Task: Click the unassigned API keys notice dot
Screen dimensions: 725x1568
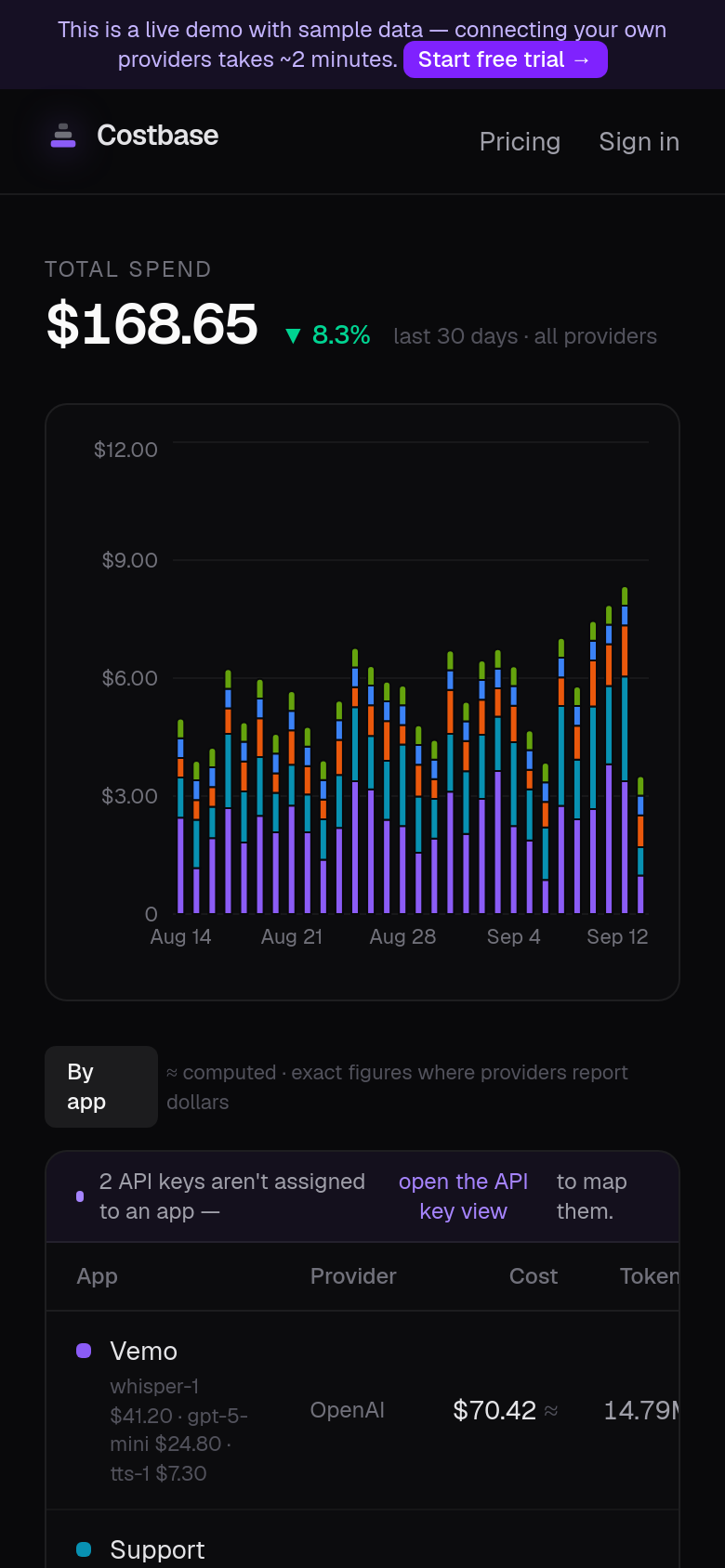Action: click(80, 1196)
